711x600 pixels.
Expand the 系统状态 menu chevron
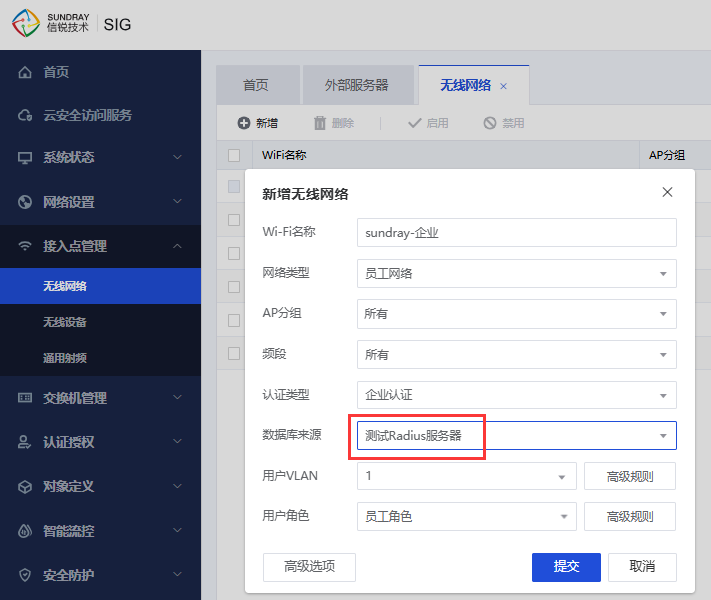[177, 157]
